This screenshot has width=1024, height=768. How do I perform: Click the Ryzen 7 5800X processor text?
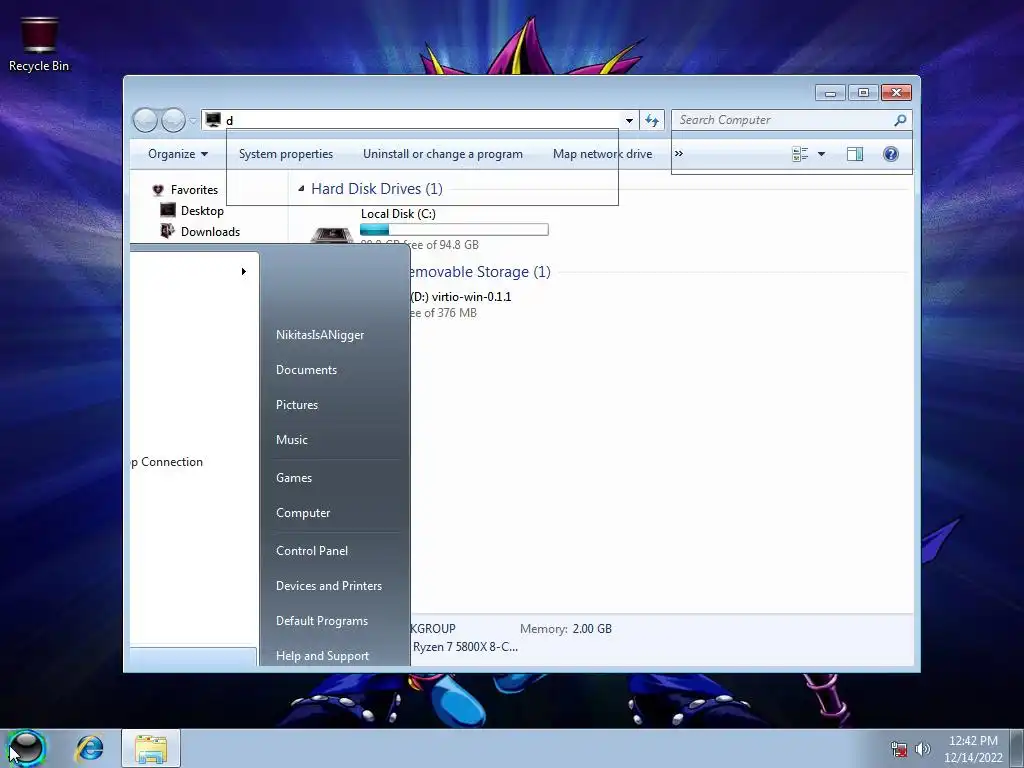click(465, 647)
